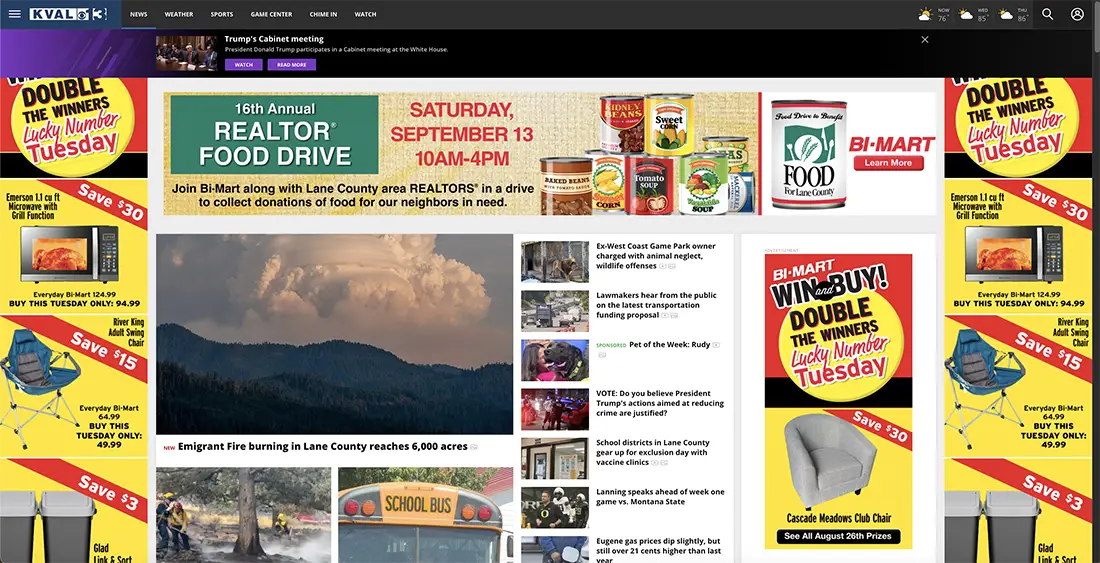Click the Game Park animal thumbnail
The width and height of the screenshot is (1100, 563).
555,262
